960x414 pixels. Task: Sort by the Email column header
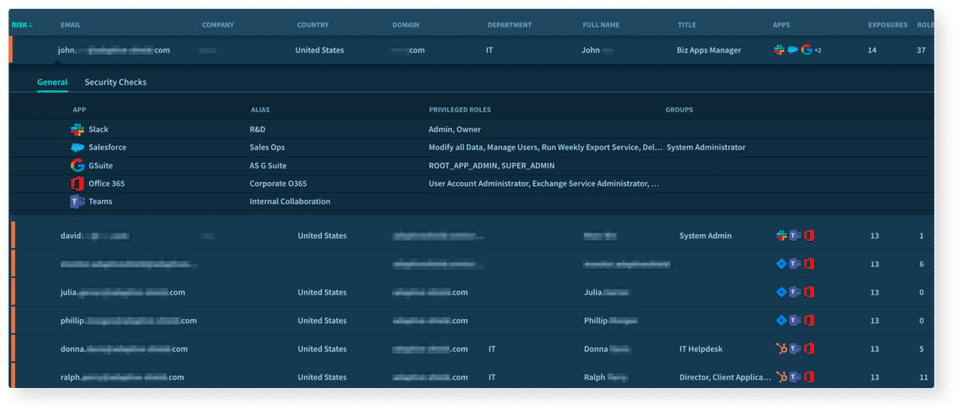[70, 25]
